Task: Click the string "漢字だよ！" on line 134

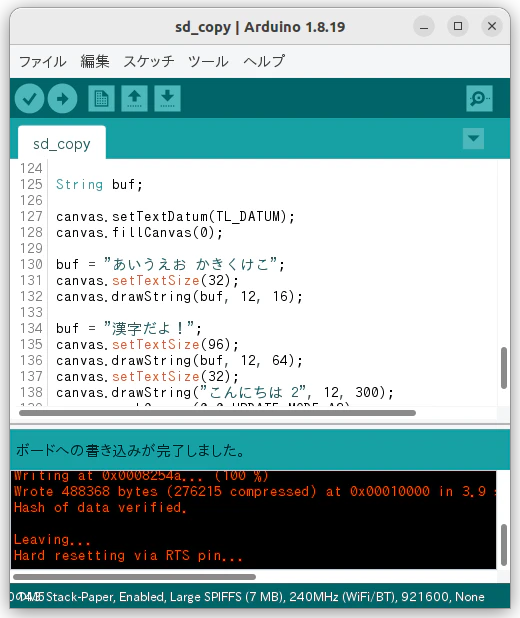Action: [149, 328]
